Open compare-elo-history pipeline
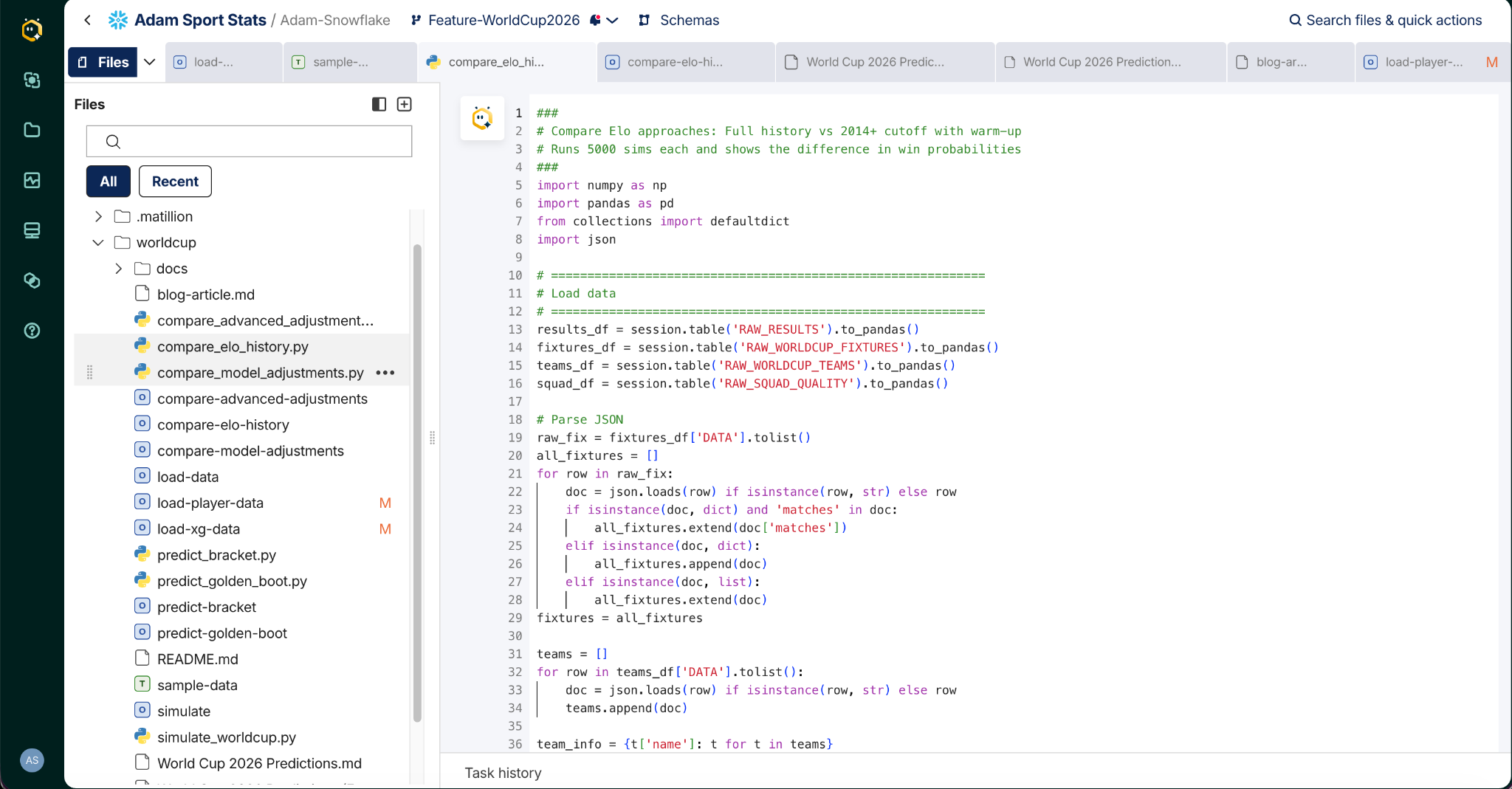 pos(223,424)
